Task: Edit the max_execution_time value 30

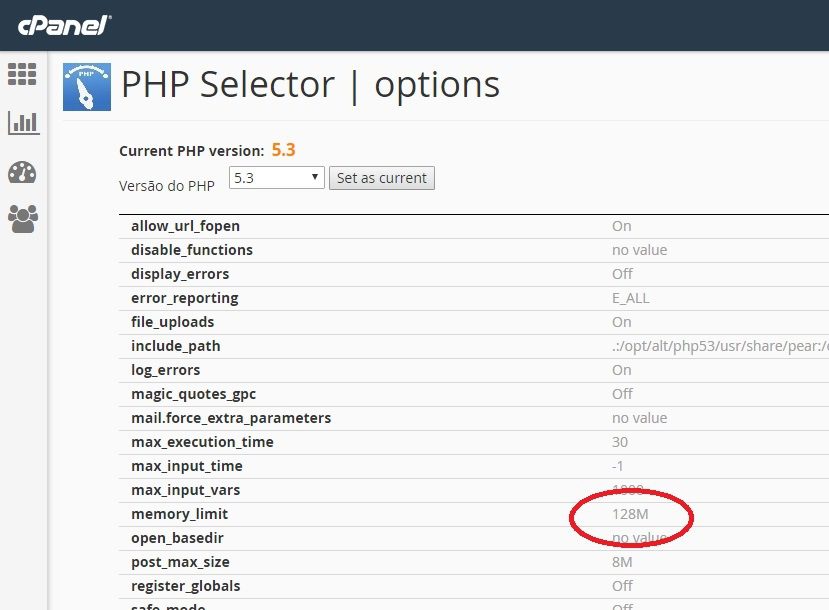Action: (620, 442)
